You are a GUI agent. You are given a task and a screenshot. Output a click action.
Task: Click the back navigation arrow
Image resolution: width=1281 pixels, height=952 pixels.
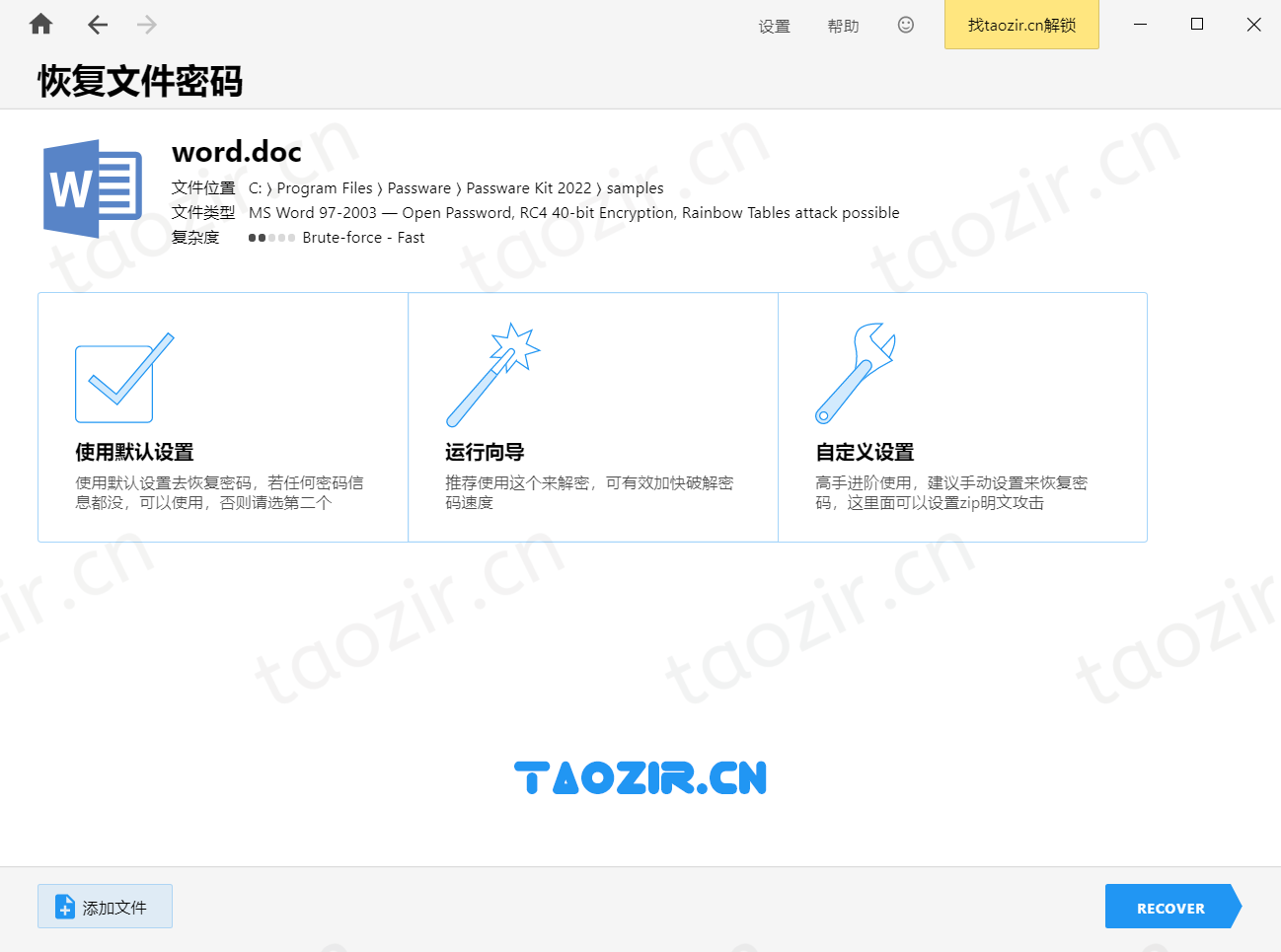click(x=97, y=24)
